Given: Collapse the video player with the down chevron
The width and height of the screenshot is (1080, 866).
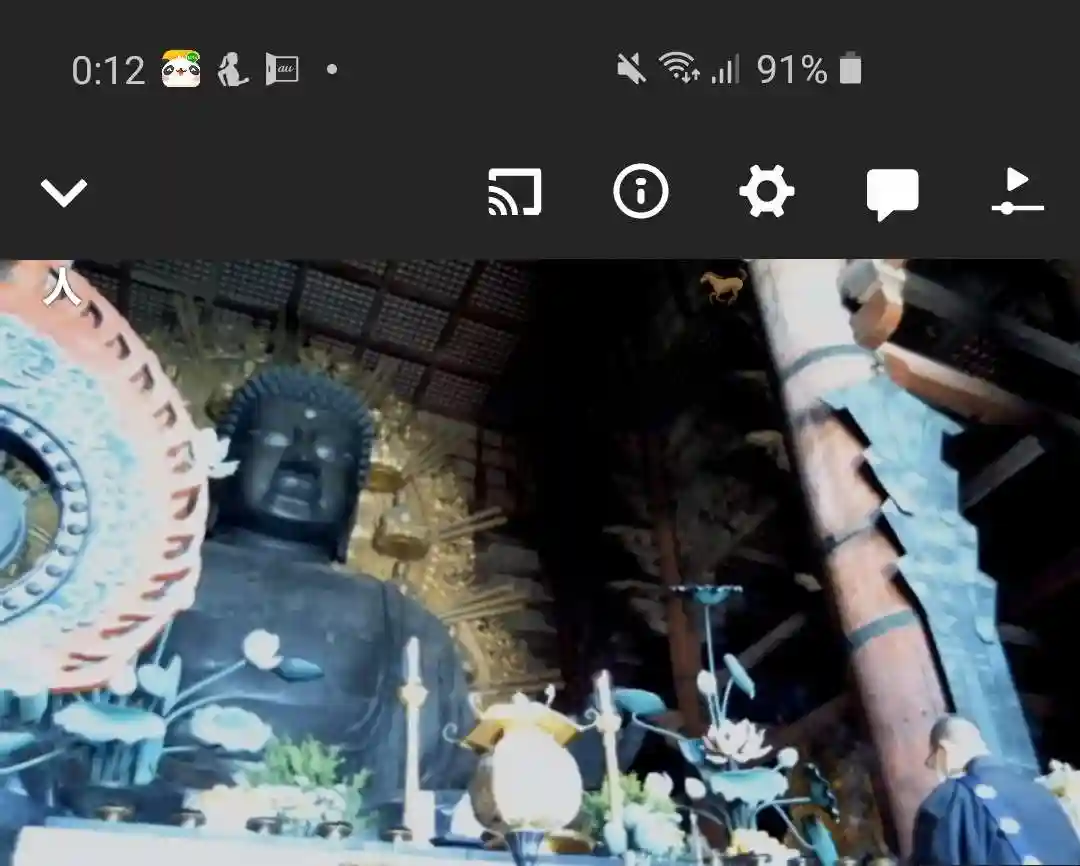Looking at the screenshot, I should (64, 192).
